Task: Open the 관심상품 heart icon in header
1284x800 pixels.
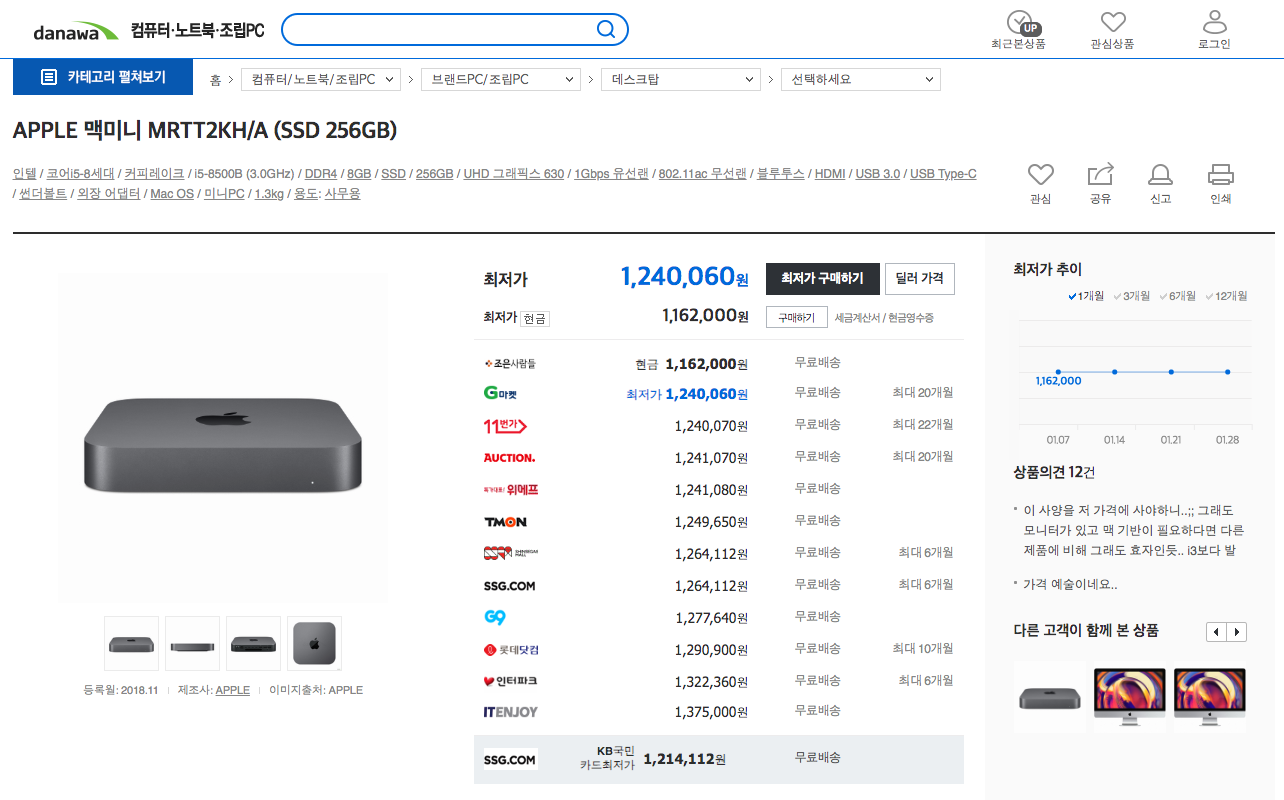Action: point(1113,21)
